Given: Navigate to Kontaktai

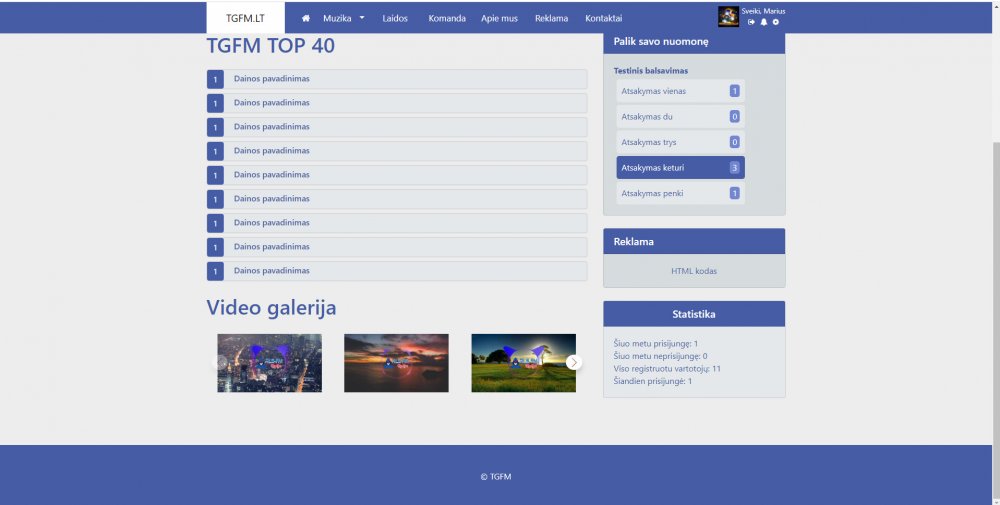Looking at the screenshot, I should pyautogui.click(x=603, y=18).
